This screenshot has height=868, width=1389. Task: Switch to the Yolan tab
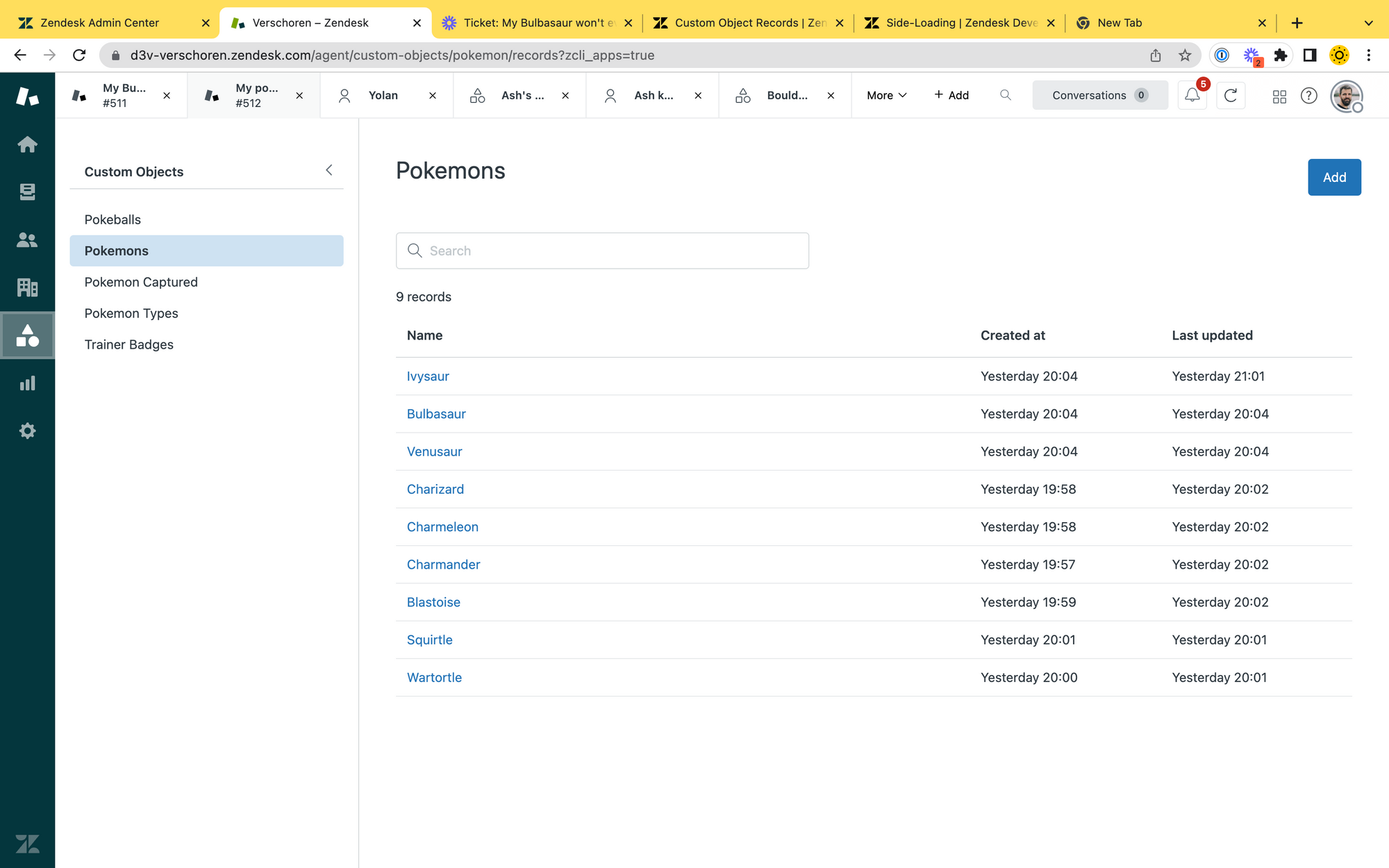[383, 96]
